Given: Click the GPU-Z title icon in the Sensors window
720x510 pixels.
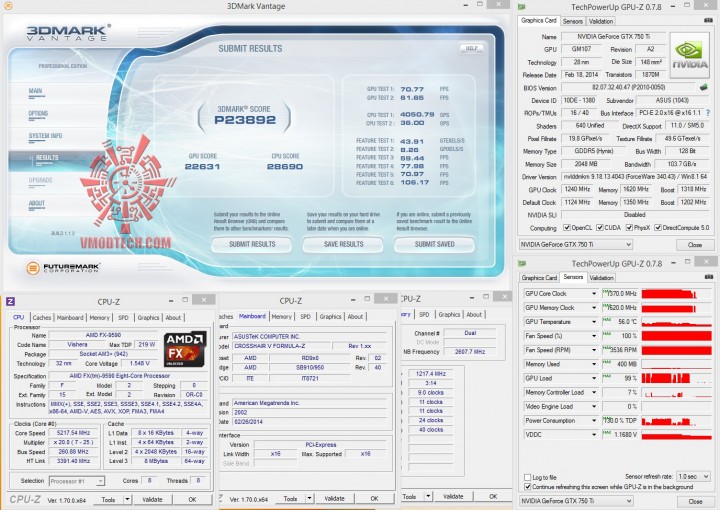Looking at the screenshot, I should click(522, 263).
